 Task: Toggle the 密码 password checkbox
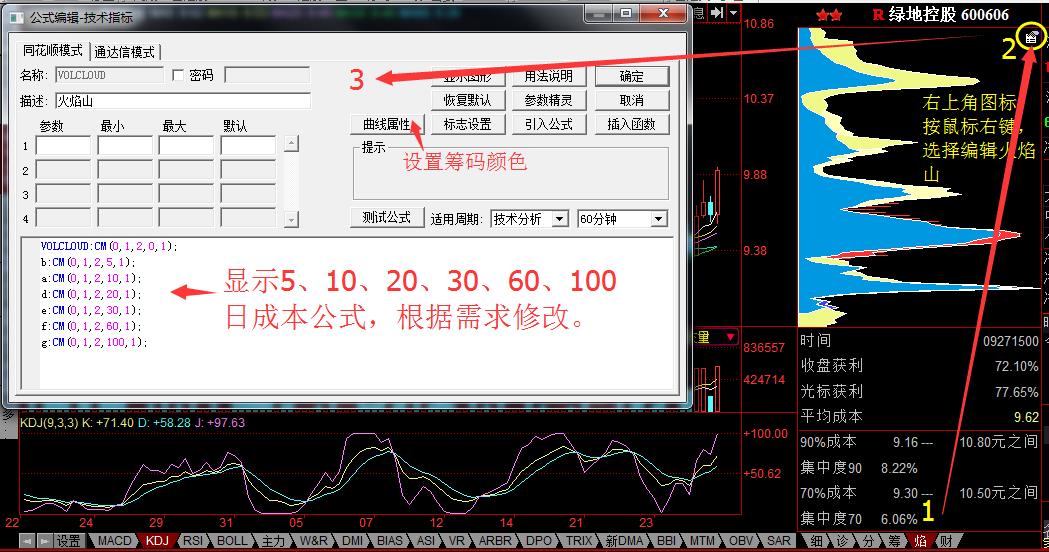[x=179, y=75]
